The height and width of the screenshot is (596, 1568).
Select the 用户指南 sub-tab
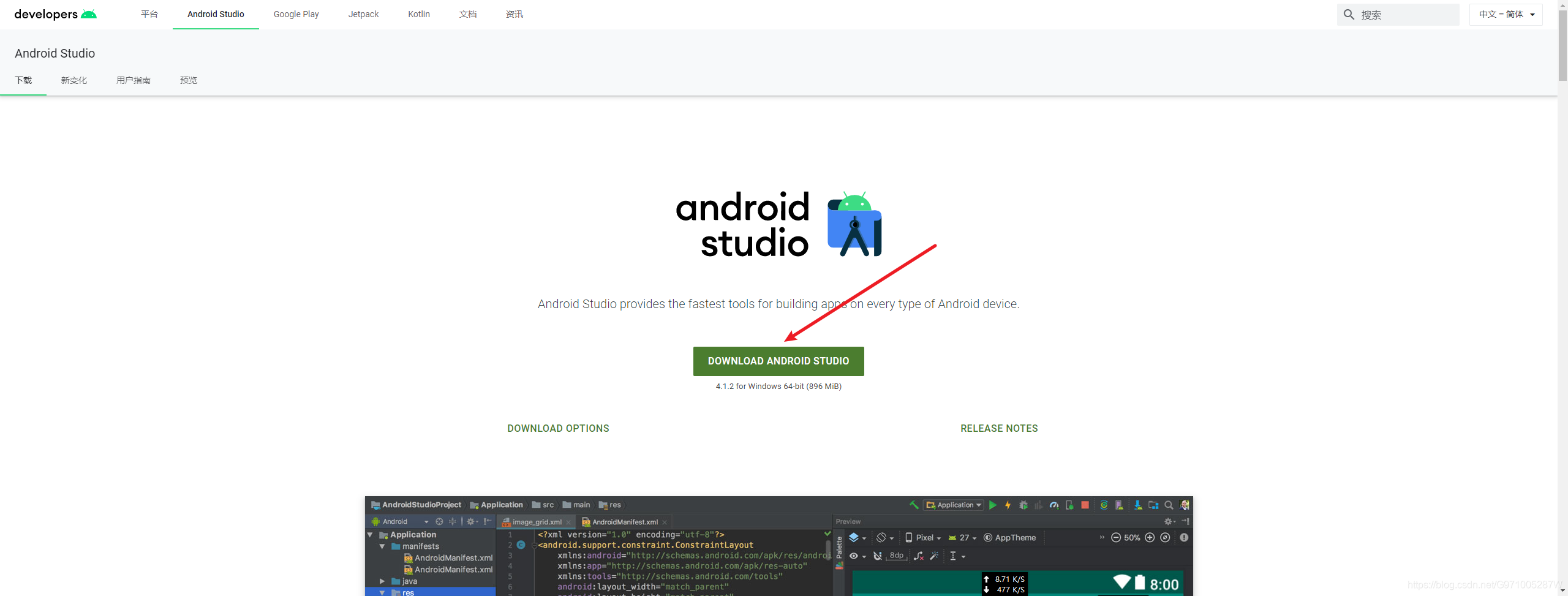pyautogui.click(x=134, y=80)
